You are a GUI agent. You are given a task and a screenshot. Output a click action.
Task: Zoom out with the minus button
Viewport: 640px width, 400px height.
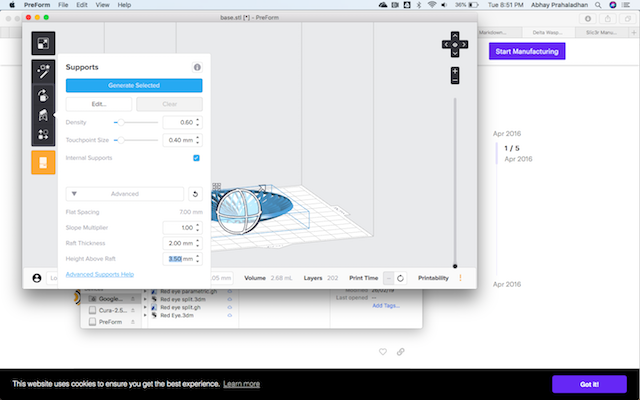pos(455,80)
